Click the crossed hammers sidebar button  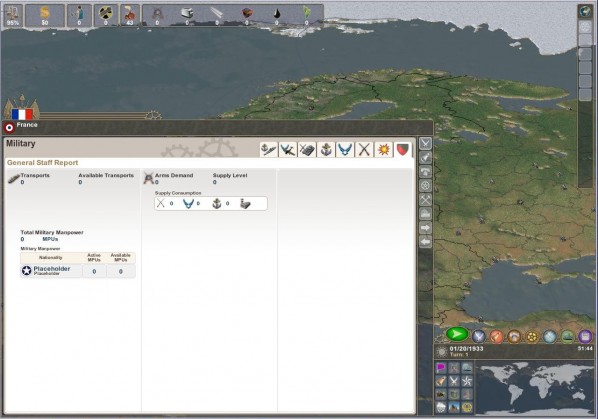coord(426,199)
